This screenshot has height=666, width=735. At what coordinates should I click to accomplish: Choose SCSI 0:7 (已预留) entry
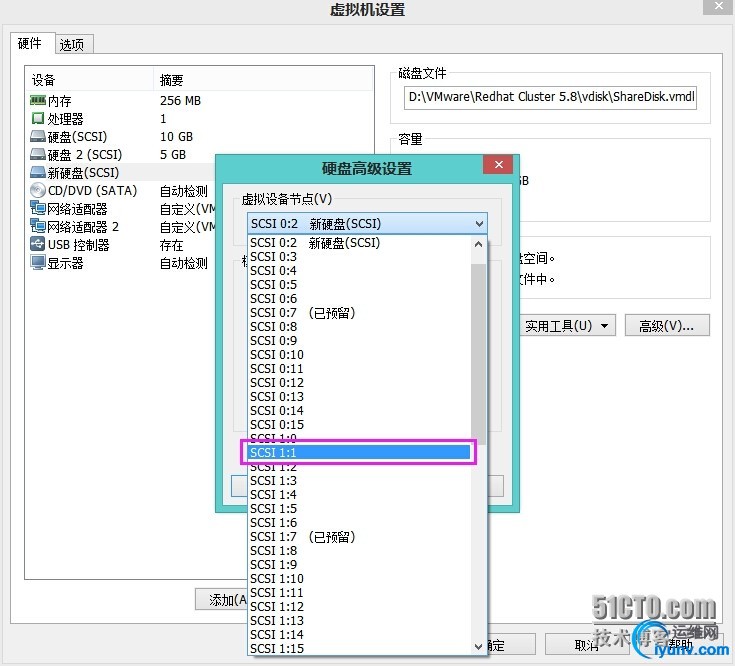point(359,313)
